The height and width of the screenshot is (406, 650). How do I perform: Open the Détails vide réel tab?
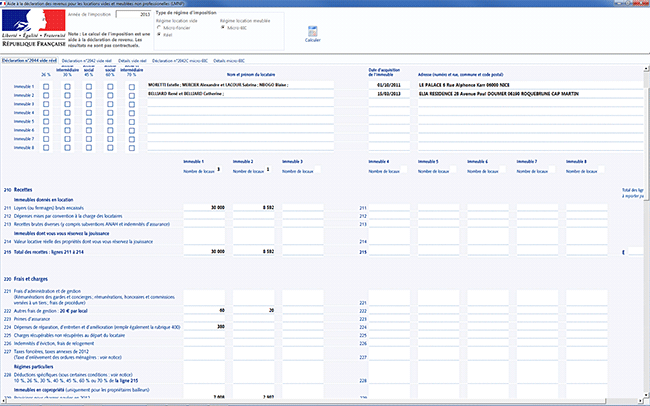[131, 61]
